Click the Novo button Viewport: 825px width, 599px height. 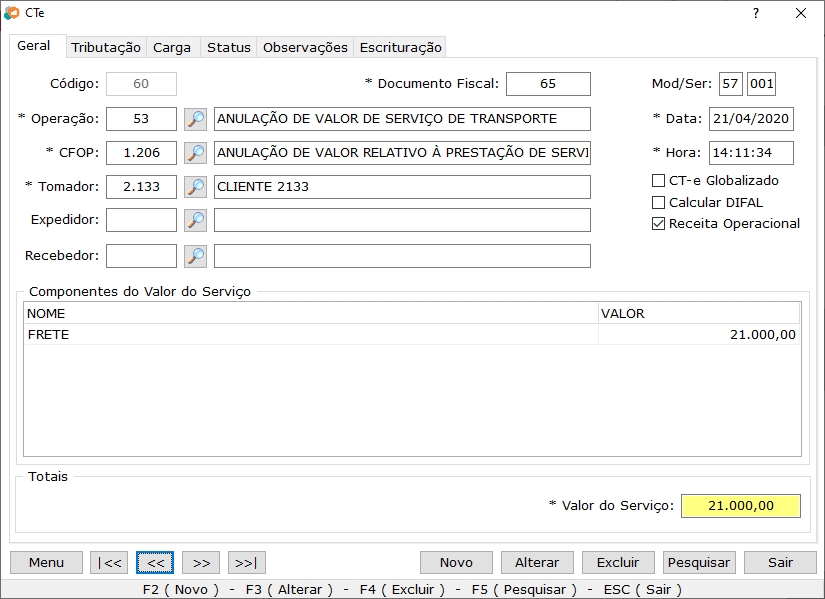[455, 562]
